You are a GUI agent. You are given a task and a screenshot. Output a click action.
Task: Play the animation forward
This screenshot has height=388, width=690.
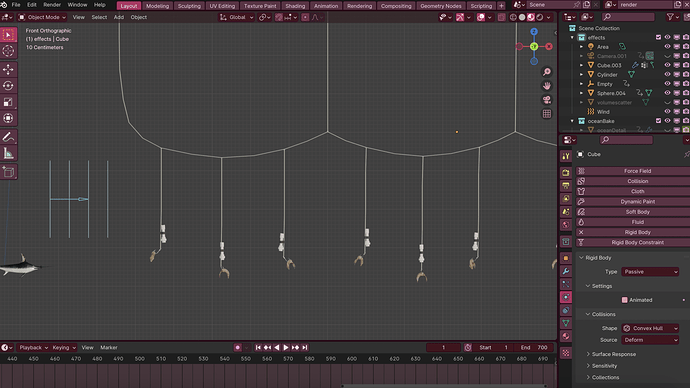click(x=286, y=348)
